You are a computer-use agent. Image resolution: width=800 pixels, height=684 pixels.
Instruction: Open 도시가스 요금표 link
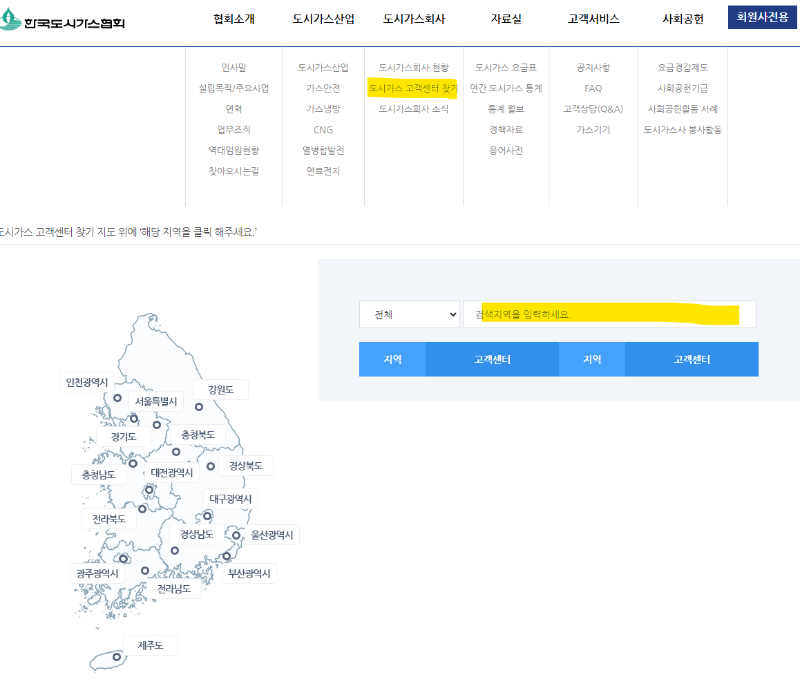tap(506, 67)
